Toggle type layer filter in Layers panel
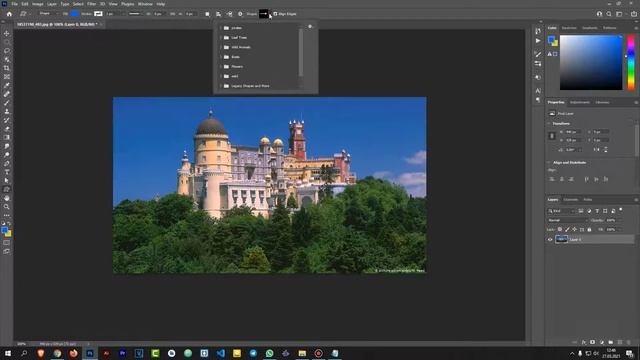This screenshot has width=640, height=360. (597, 211)
